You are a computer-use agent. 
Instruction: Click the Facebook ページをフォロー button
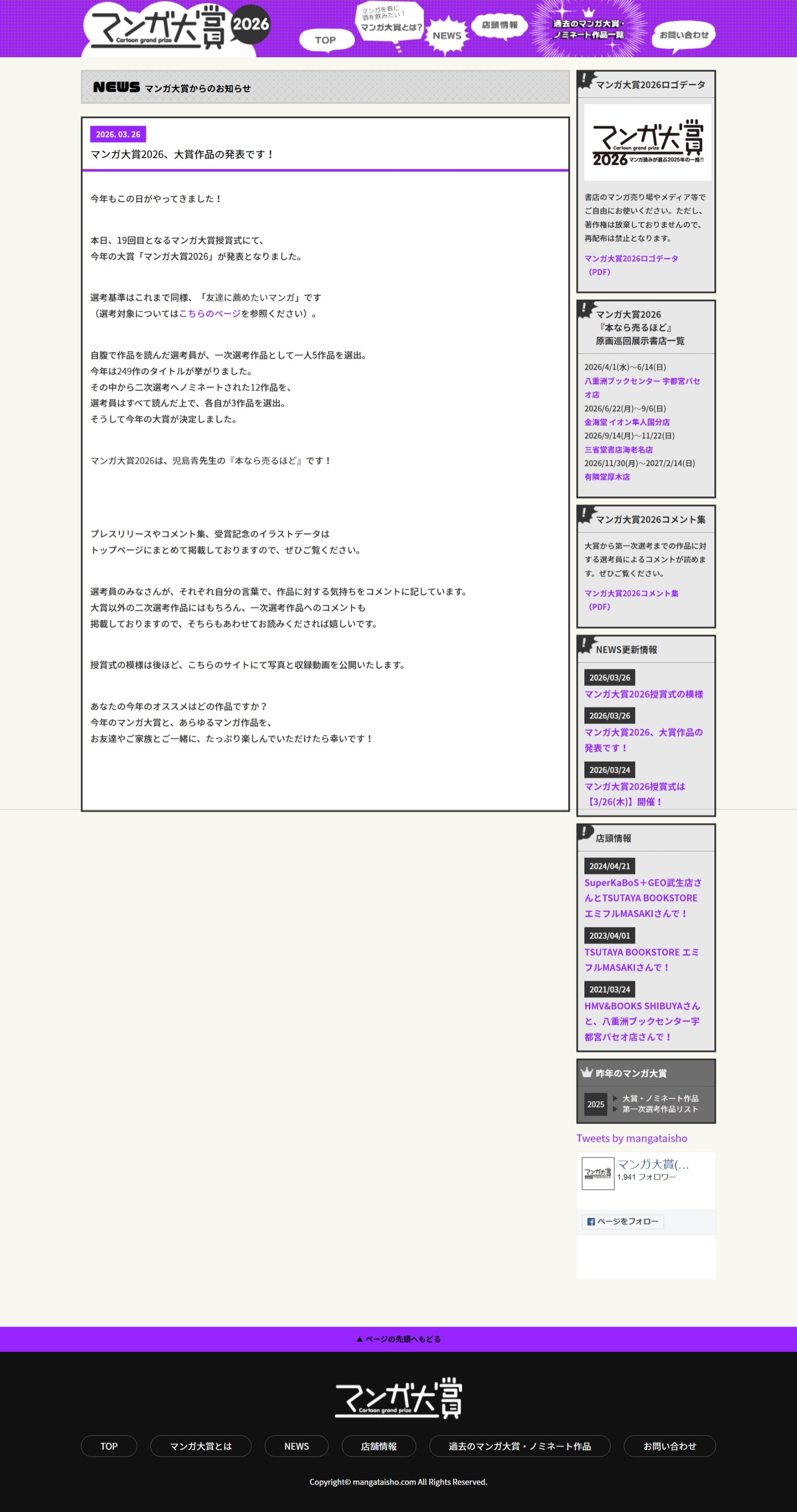(x=622, y=1221)
